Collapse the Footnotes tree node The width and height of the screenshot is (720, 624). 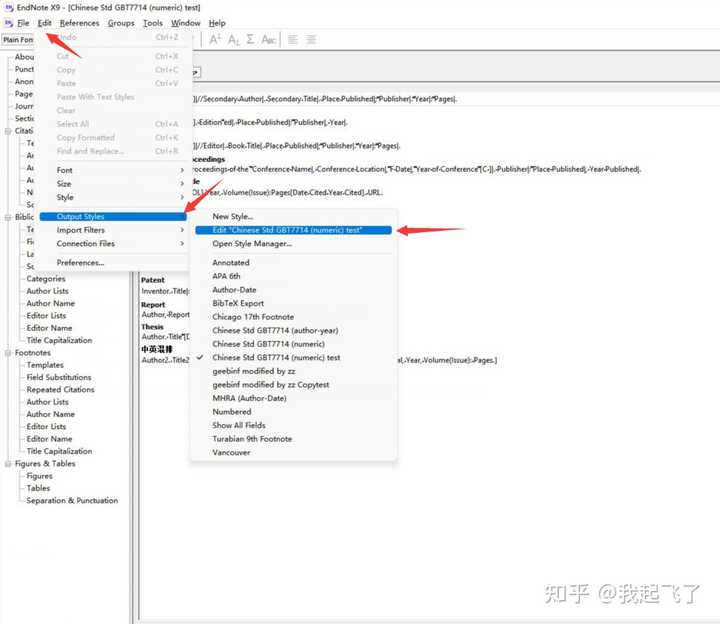click(x=8, y=353)
